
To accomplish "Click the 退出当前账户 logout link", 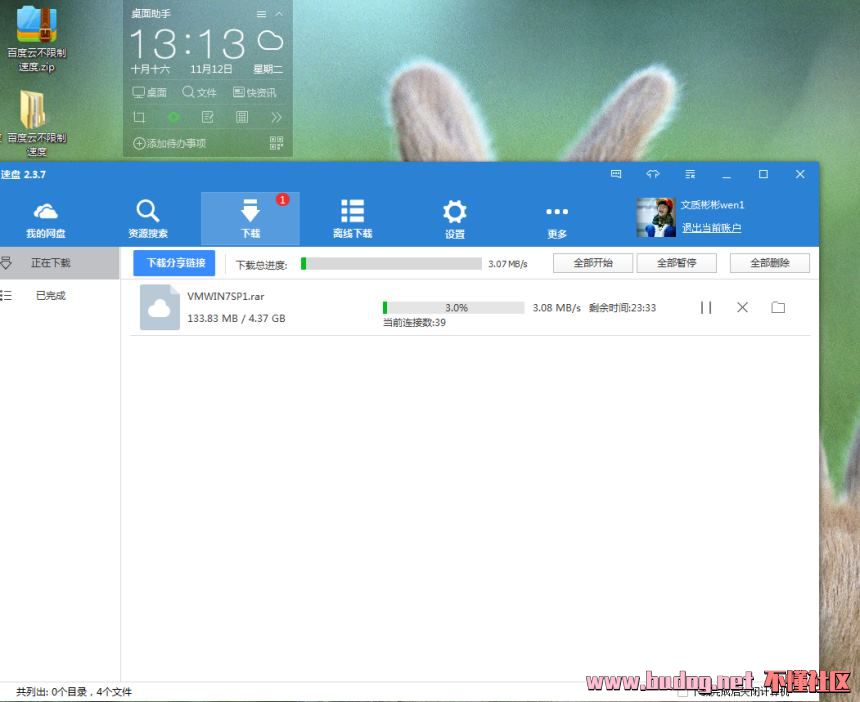I will click(x=711, y=228).
